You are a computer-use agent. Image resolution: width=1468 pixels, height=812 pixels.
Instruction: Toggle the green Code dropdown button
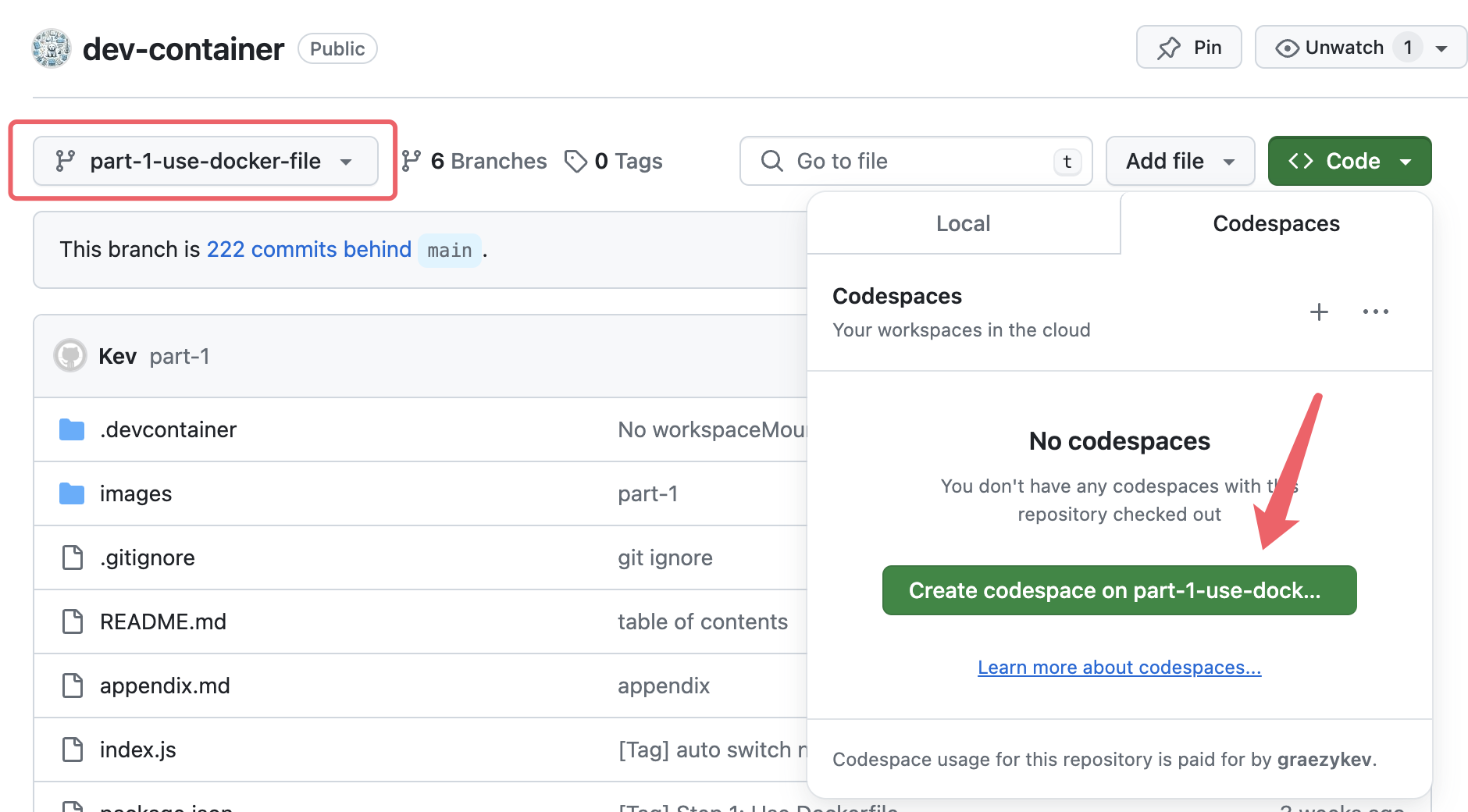[1349, 161]
